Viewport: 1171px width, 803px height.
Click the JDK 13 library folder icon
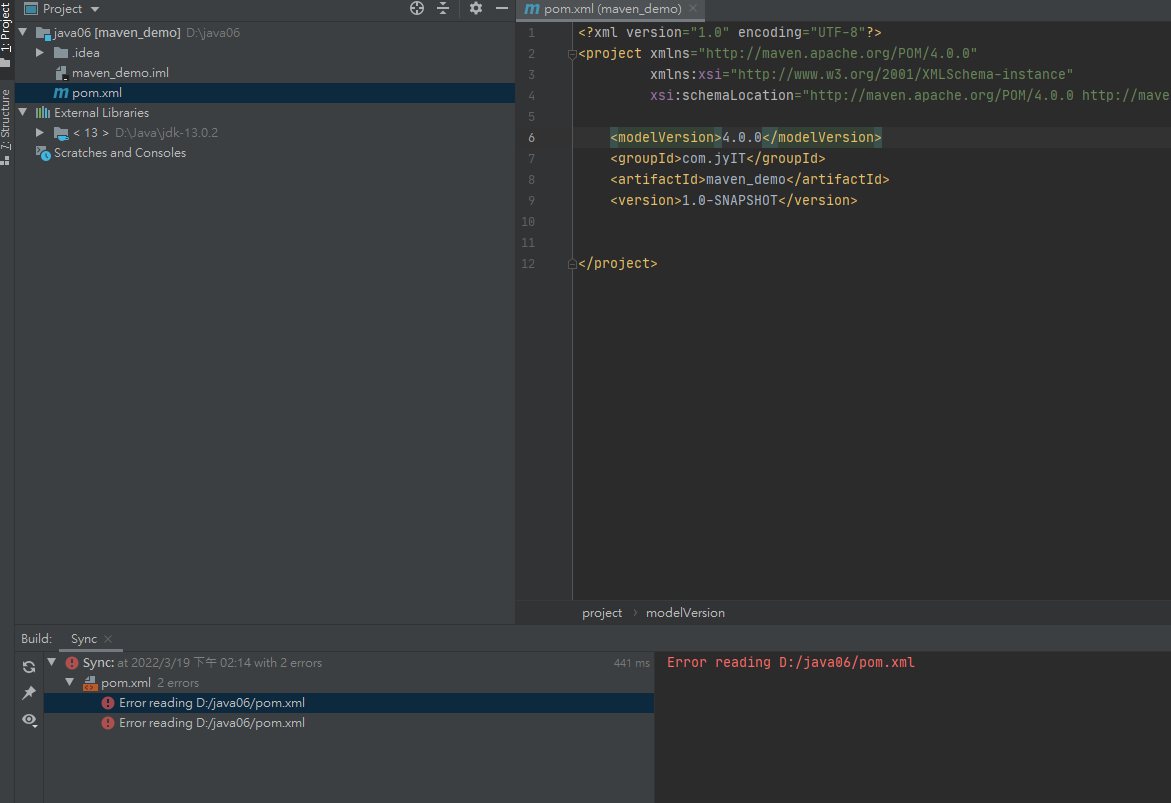coord(61,133)
